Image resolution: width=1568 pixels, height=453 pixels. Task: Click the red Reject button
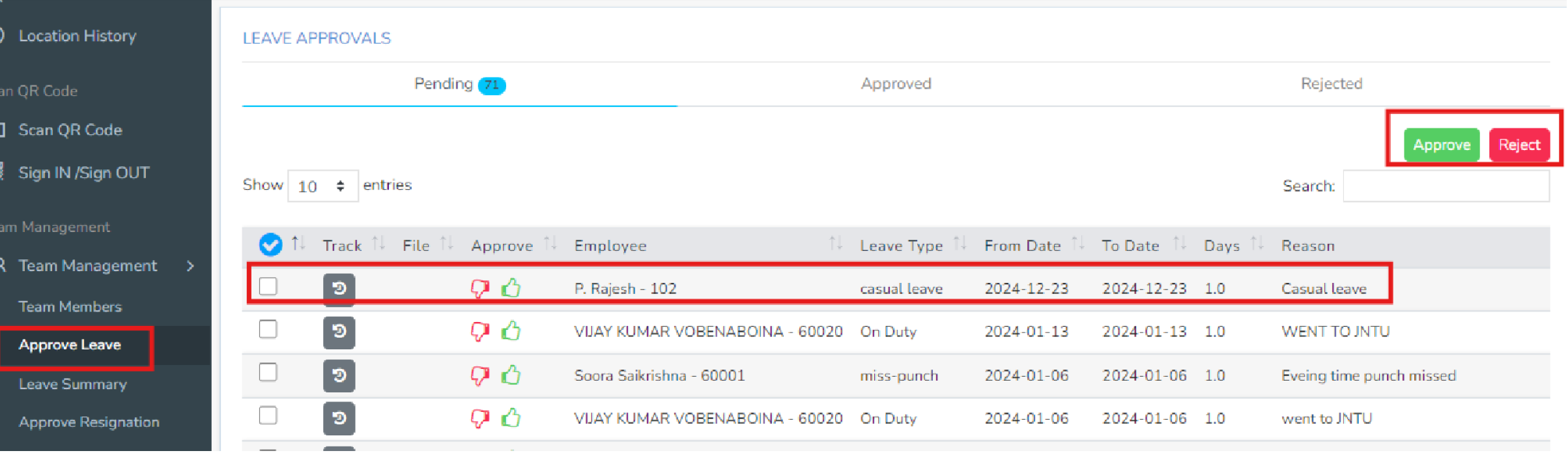pos(1519,145)
